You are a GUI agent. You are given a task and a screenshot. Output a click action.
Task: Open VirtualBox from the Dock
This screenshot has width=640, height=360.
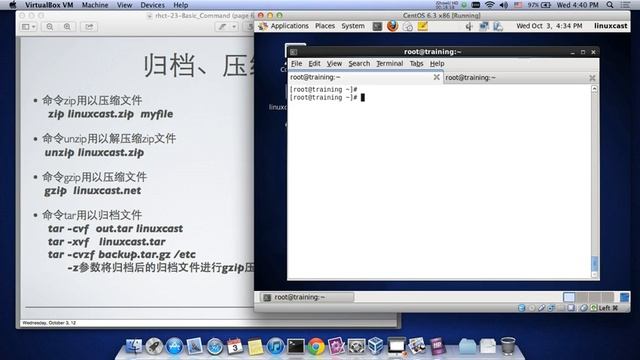tap(376, 346)
